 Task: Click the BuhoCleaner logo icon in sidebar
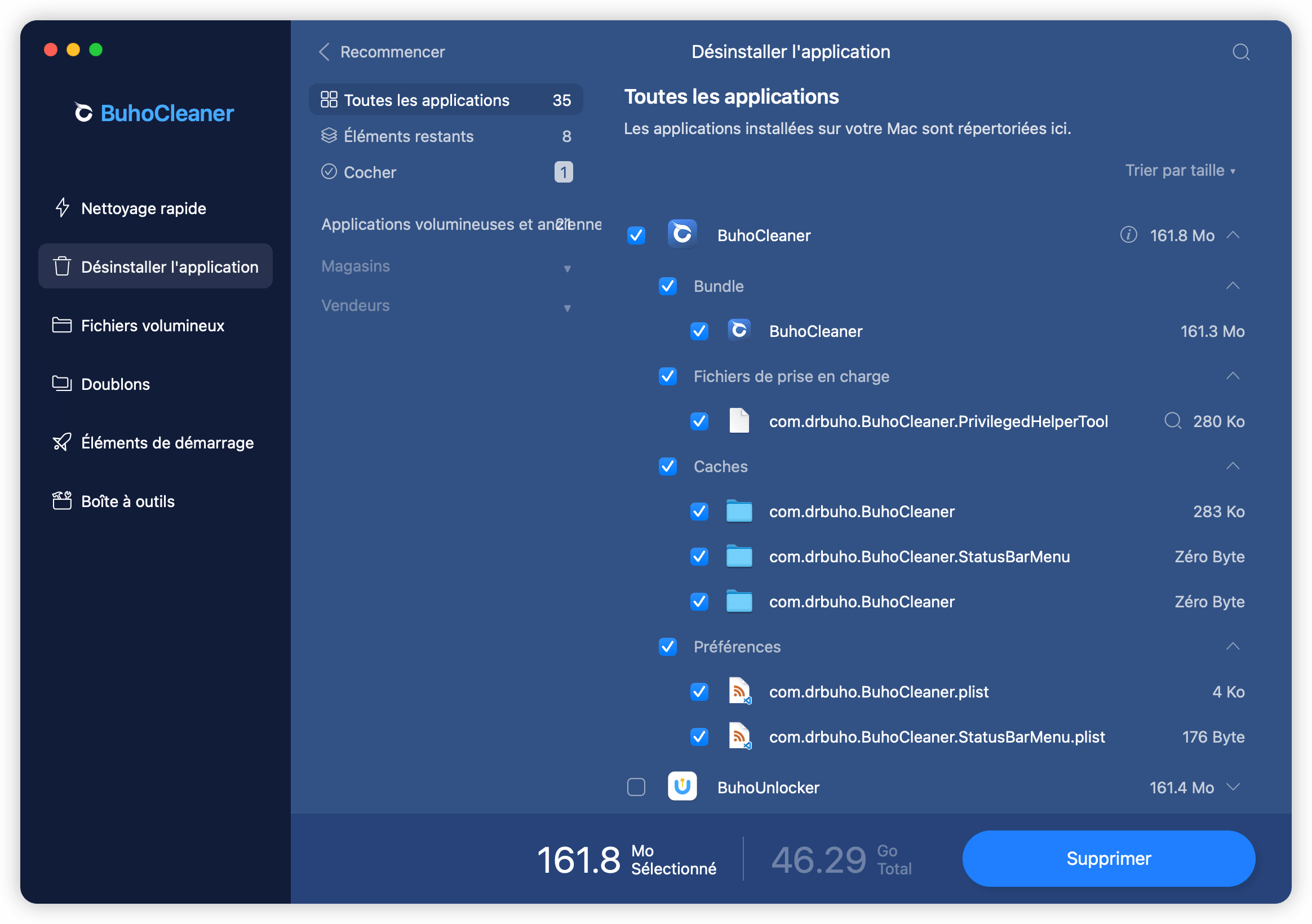[x=83, y=112]
